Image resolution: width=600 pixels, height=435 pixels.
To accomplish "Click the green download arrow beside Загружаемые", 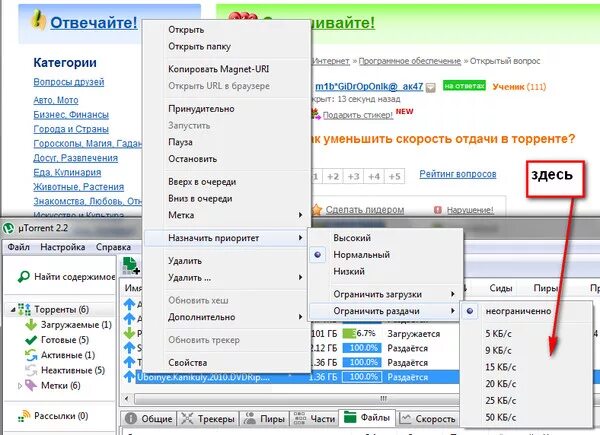I will (31, 325).
